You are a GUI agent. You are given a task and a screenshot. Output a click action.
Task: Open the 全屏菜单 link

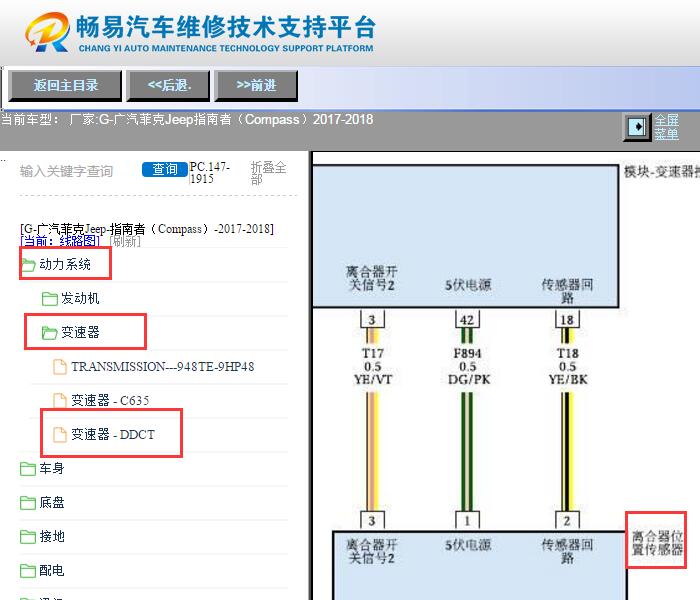(x=667, y=127)
